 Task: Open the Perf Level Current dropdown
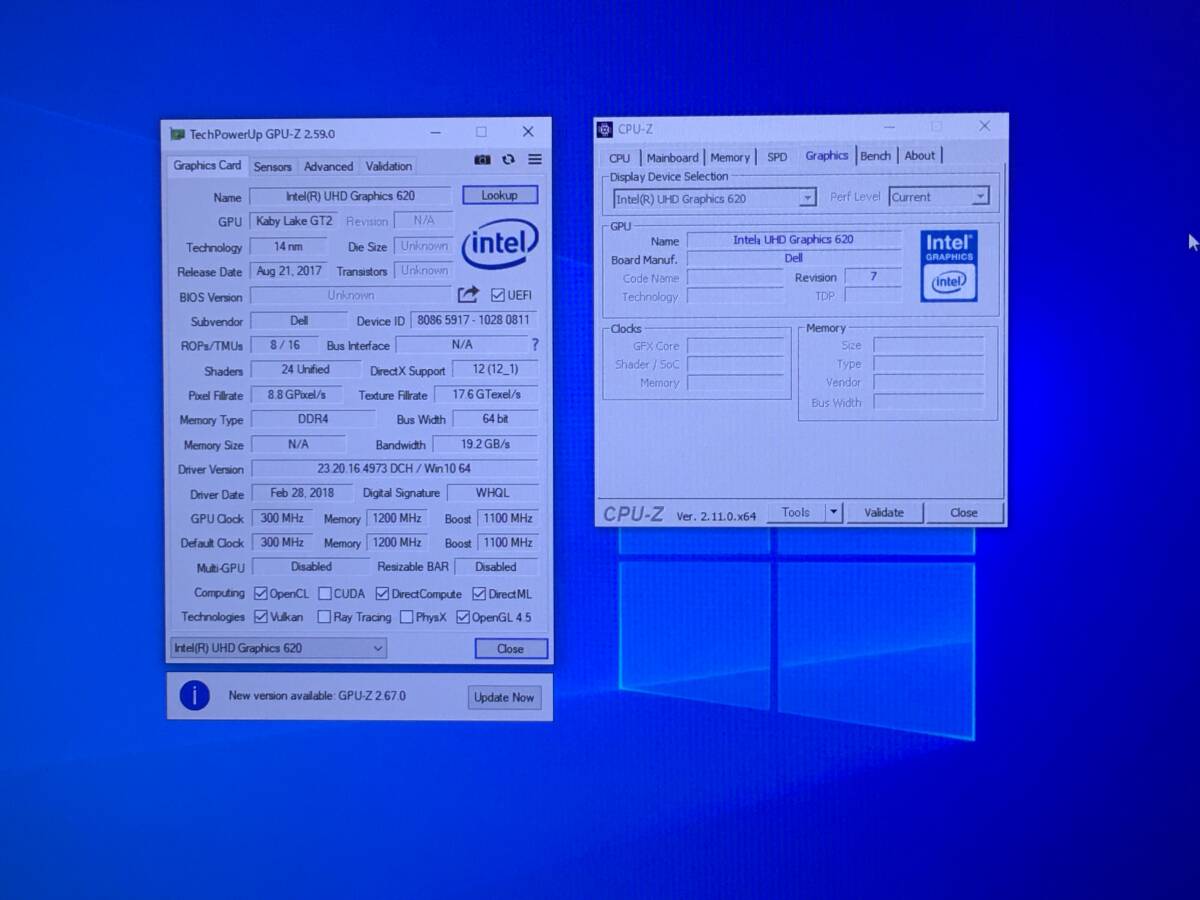click(x=939, y=197)
